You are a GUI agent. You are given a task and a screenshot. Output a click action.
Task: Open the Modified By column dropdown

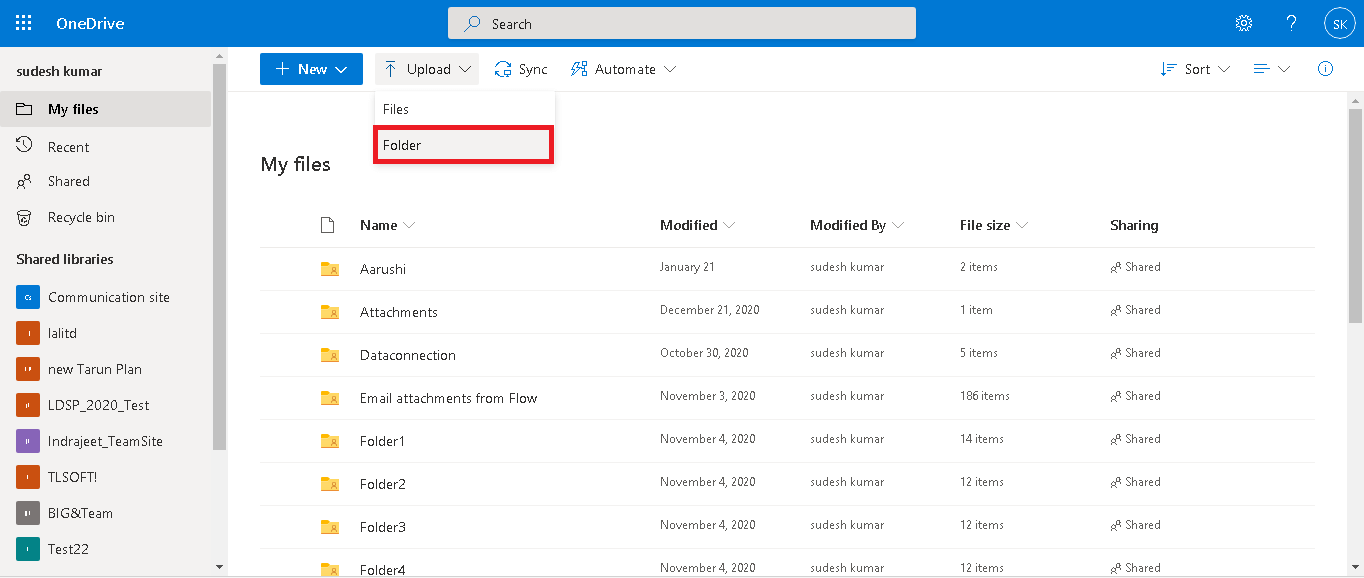click(x=857, y=225)
